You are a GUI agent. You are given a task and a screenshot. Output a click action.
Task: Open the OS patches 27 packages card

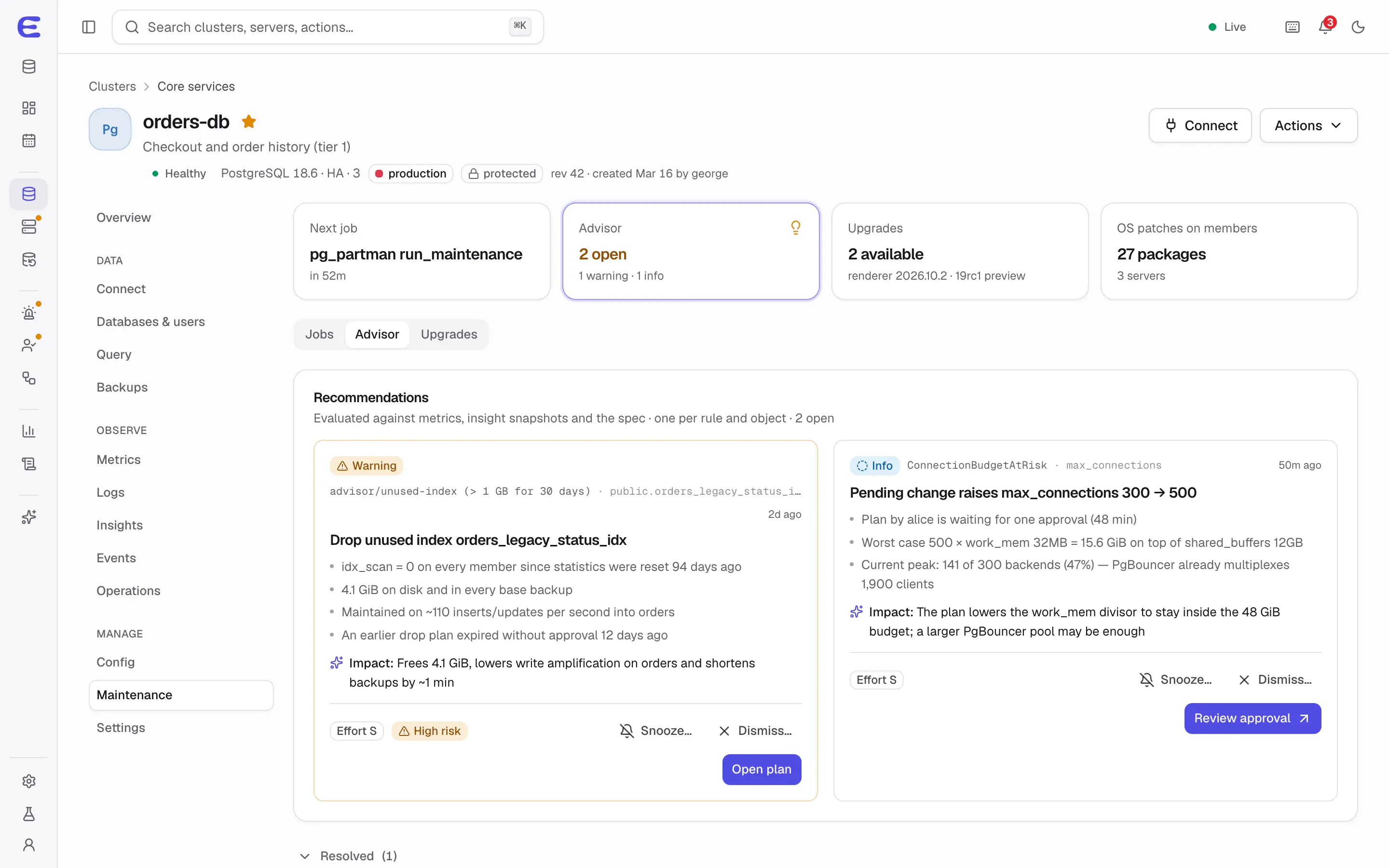(1229, 251)
